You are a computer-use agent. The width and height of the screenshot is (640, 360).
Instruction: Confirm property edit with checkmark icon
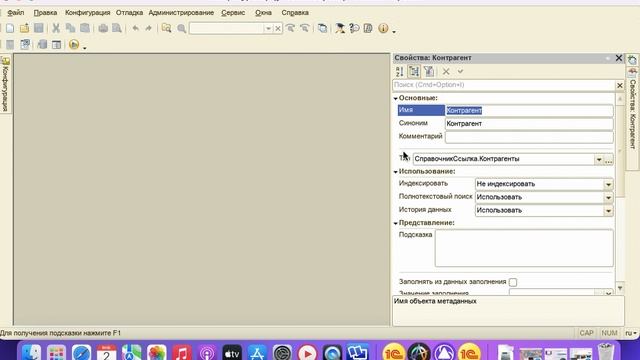[x=460, y=71]
